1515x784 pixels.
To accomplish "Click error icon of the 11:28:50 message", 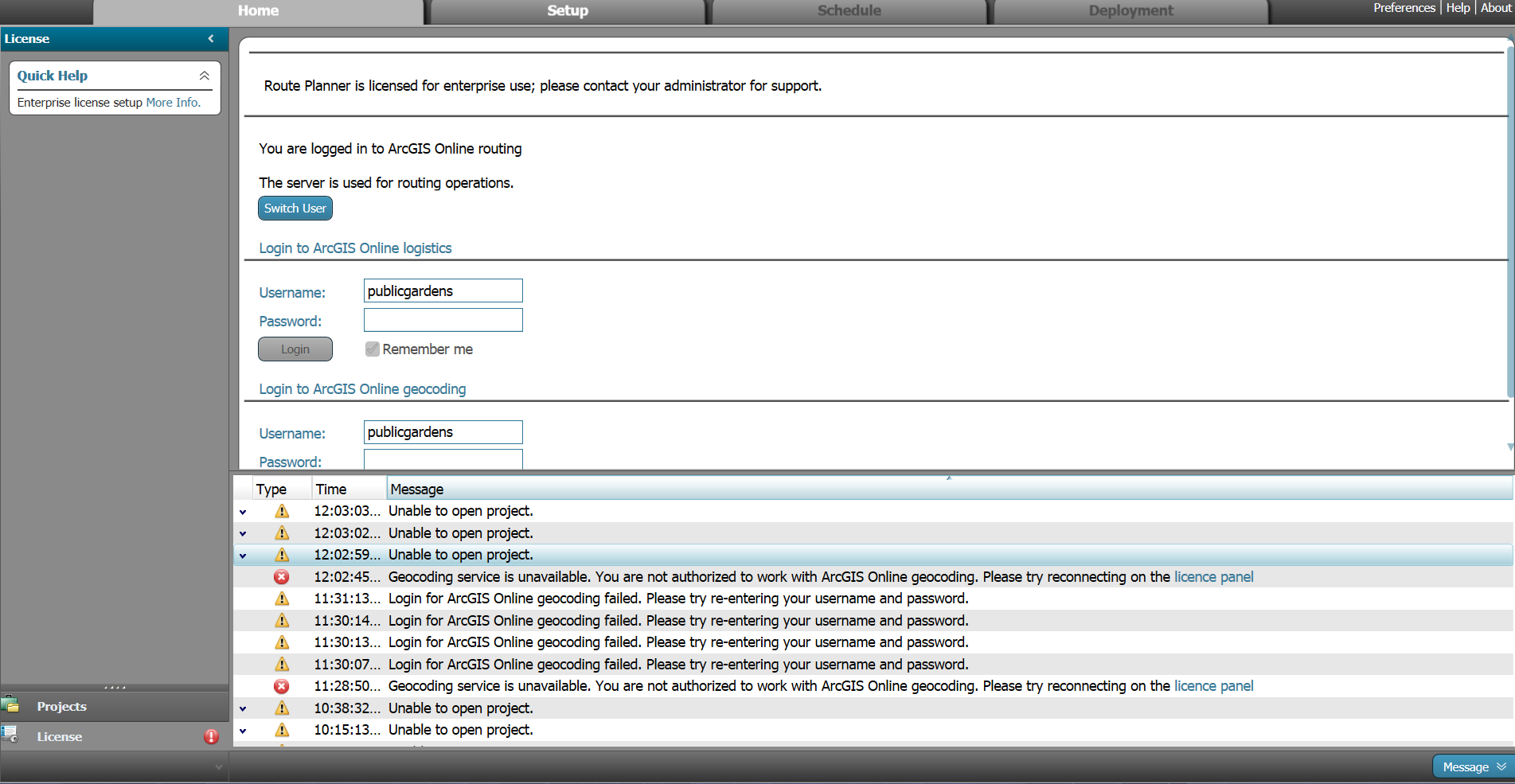I will coord(282,686).
